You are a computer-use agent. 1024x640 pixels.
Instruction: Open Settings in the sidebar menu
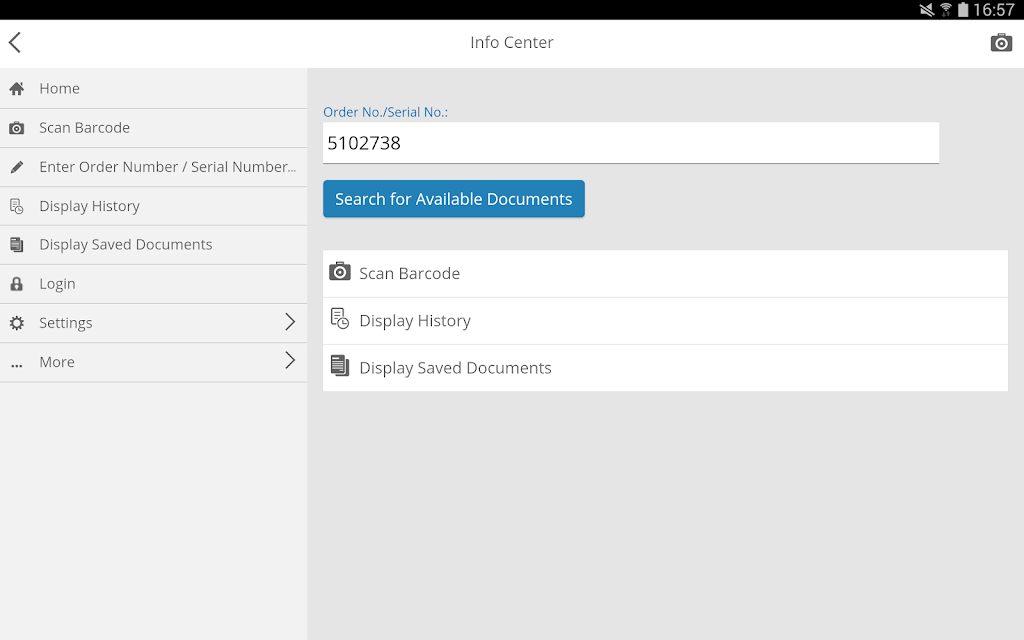[x=153, y=323]
